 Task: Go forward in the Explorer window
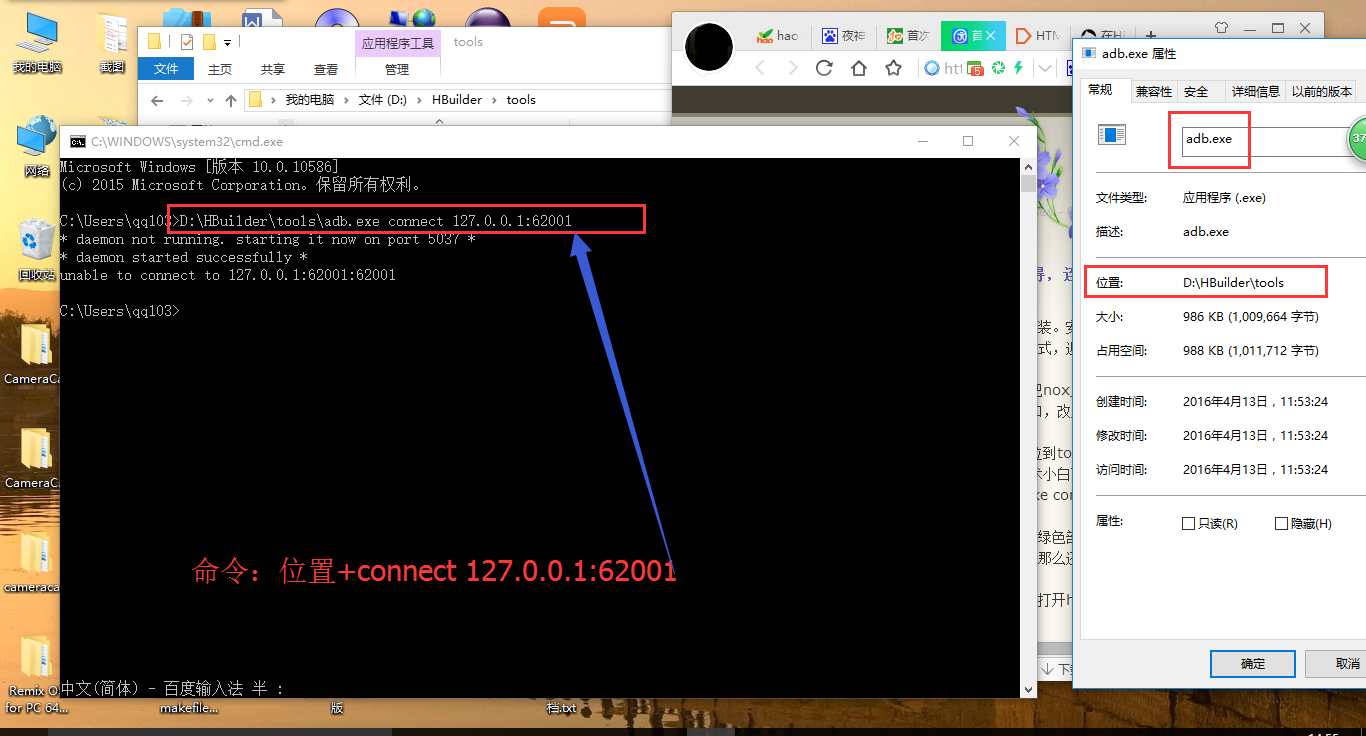pos(187,100)
